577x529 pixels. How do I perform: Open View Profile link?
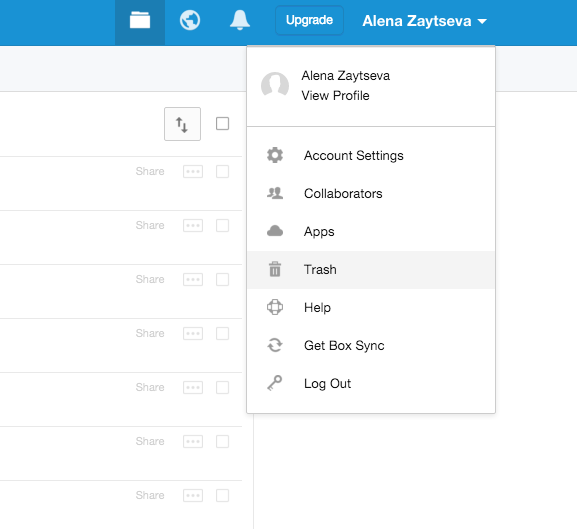[x=335, y=96]
